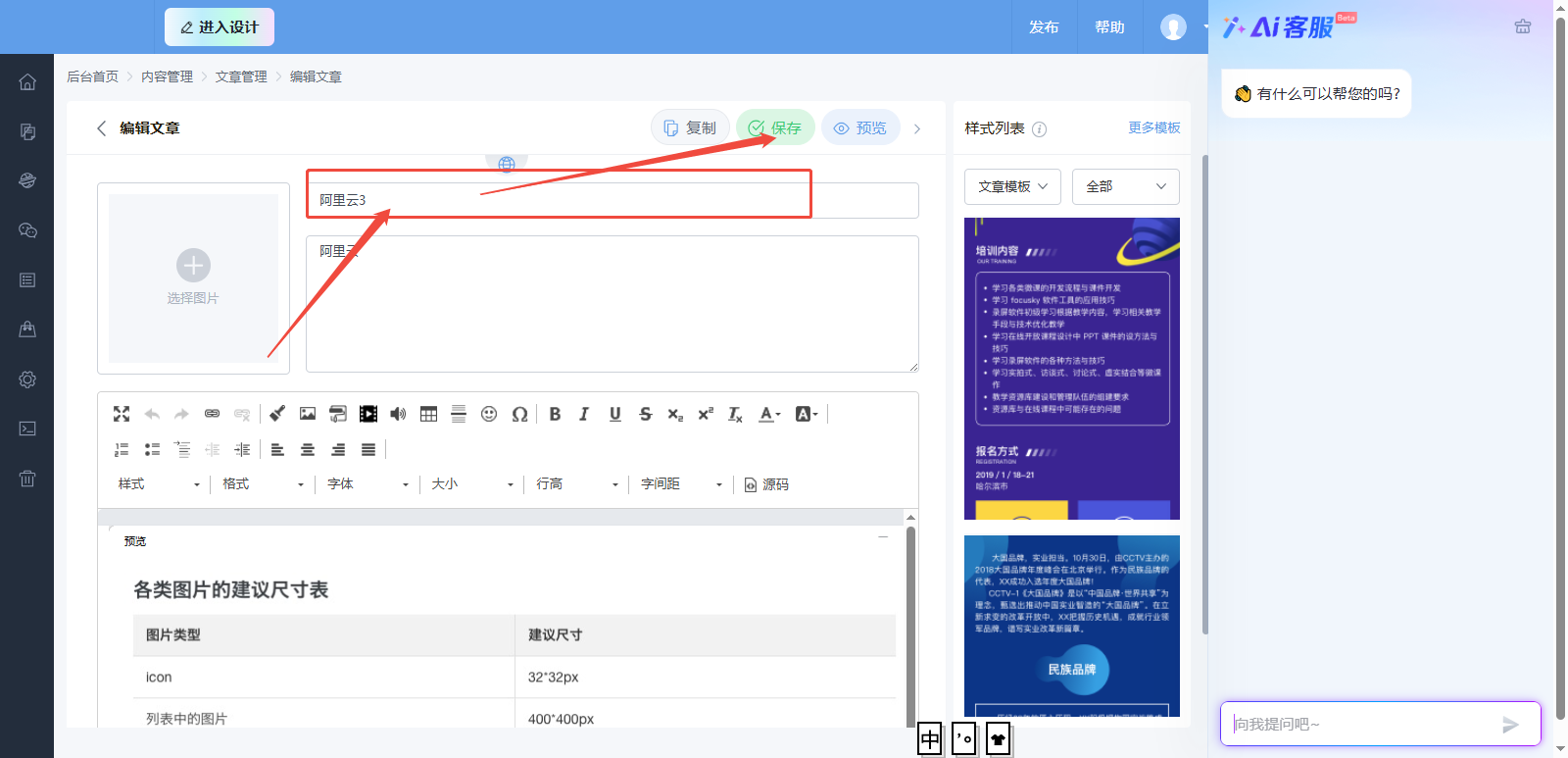Send the AI chat message
1568x758 pixels.
point(1510,725)
